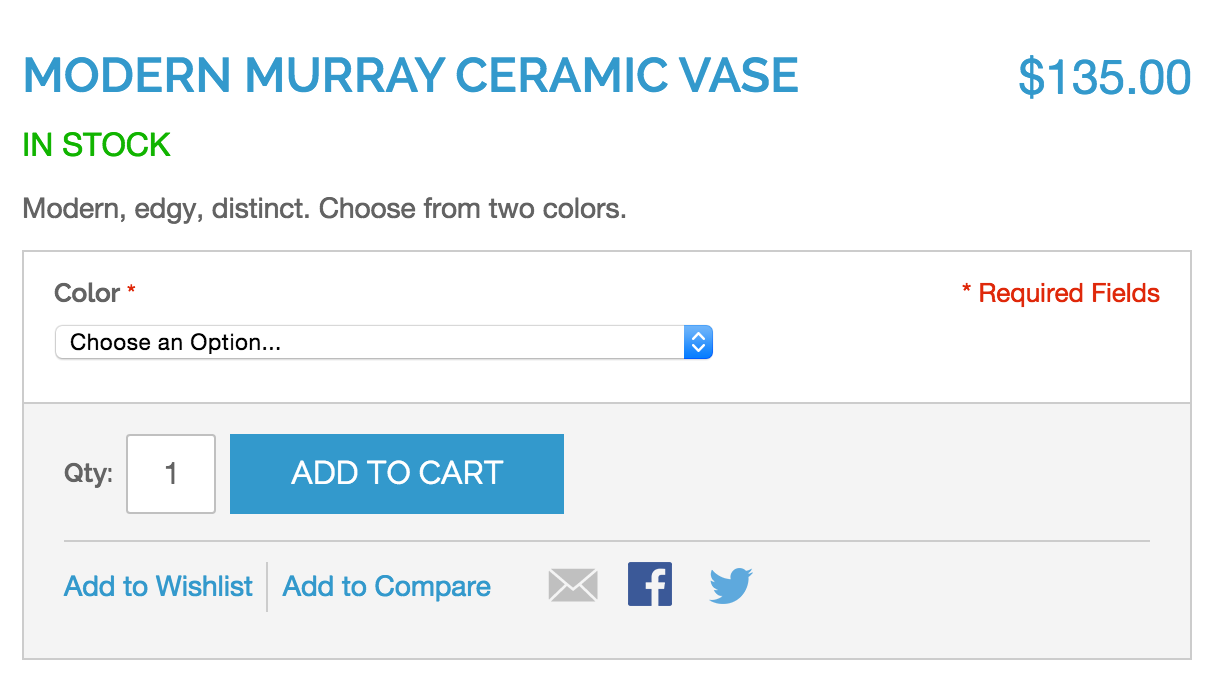Click the divider between Wishlist and Compare
This screenshot has height=682, width=1214.
pos(267,586)
